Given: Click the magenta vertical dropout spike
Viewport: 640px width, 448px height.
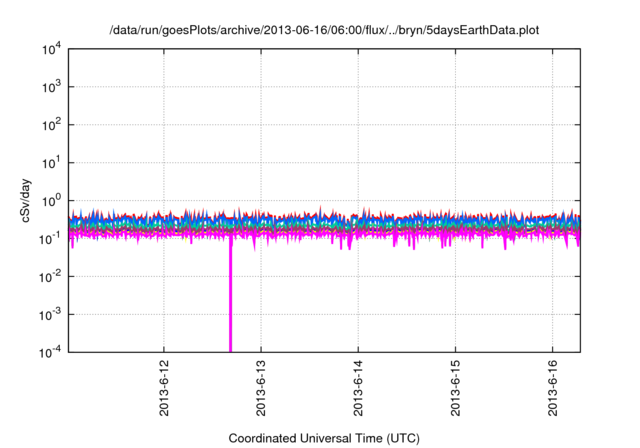Looking at the screenshot, I should [x=230, y=294].
